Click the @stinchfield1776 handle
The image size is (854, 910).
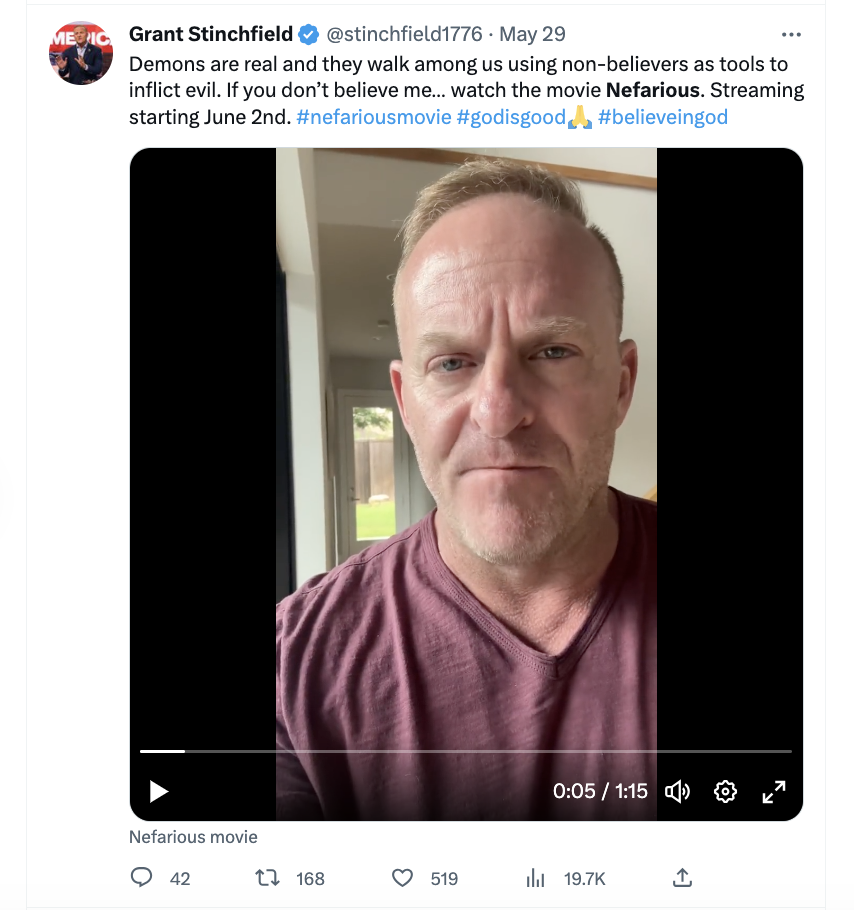404,34
